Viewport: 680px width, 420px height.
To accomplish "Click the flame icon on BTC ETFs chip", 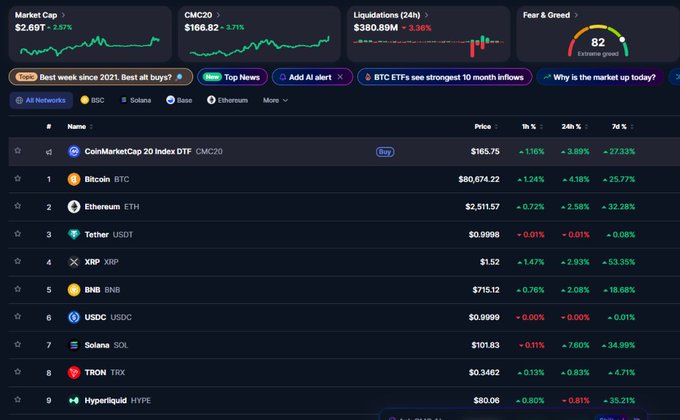I will click(368, 77).
